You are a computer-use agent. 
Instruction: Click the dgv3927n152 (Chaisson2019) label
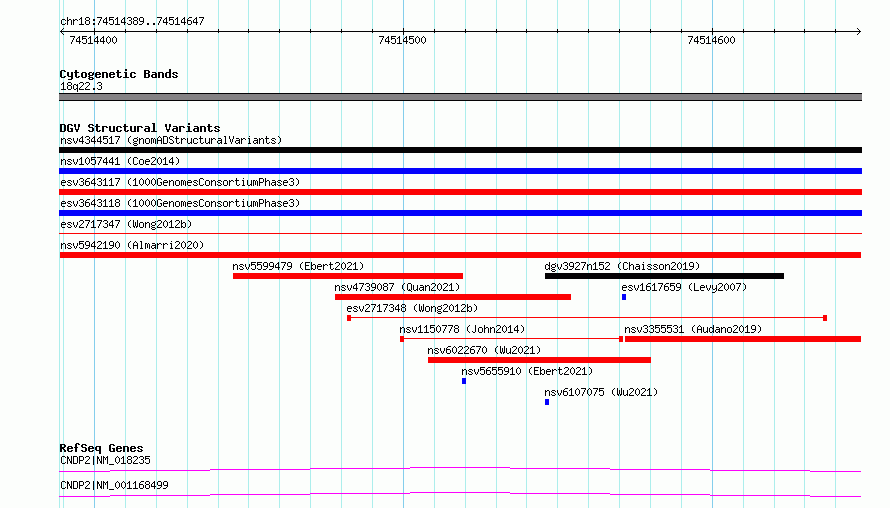[x=622, y=266]
